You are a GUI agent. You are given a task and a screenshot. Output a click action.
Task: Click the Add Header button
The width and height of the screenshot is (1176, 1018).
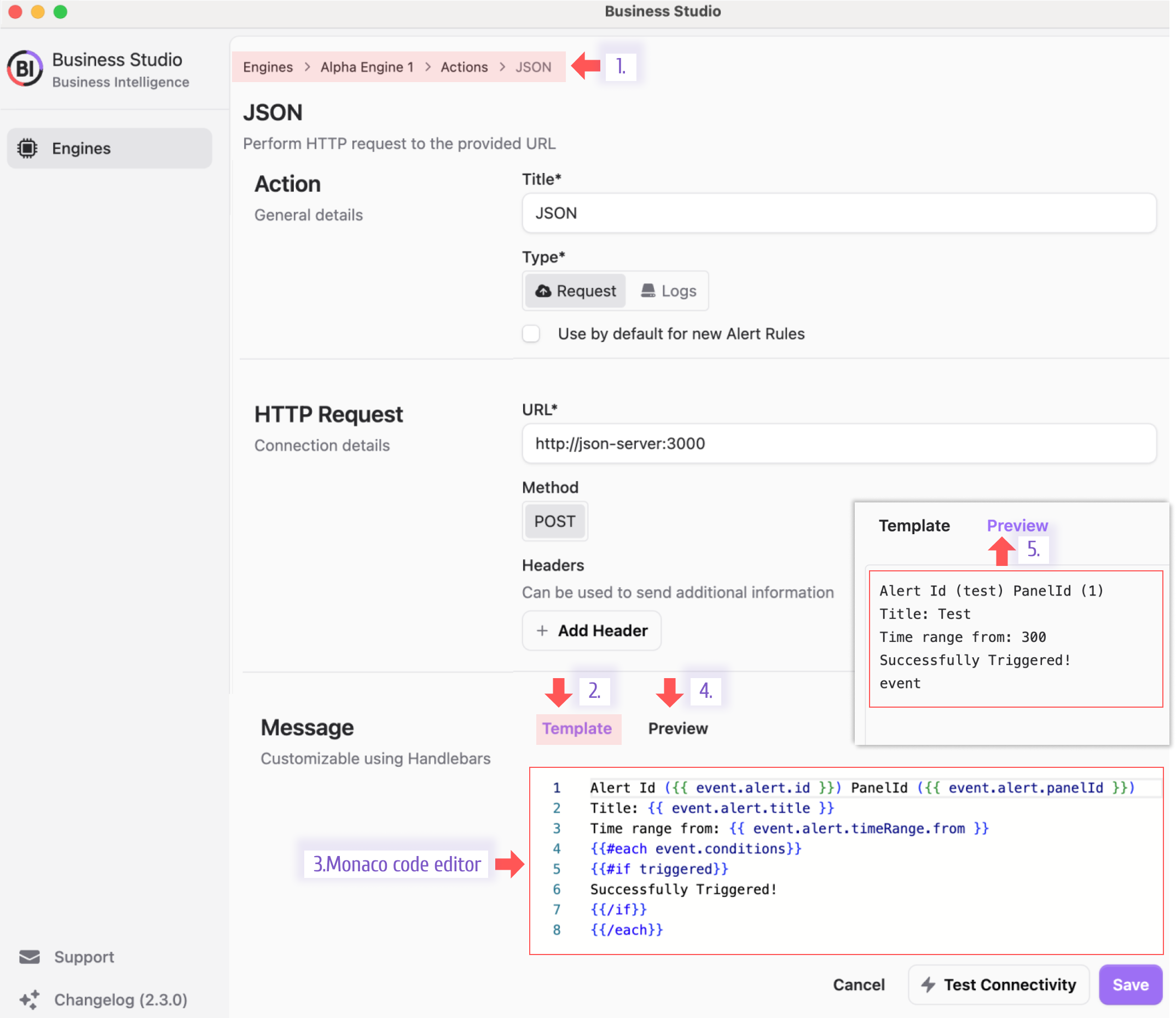pyautogui.click(x=592, y=631)
